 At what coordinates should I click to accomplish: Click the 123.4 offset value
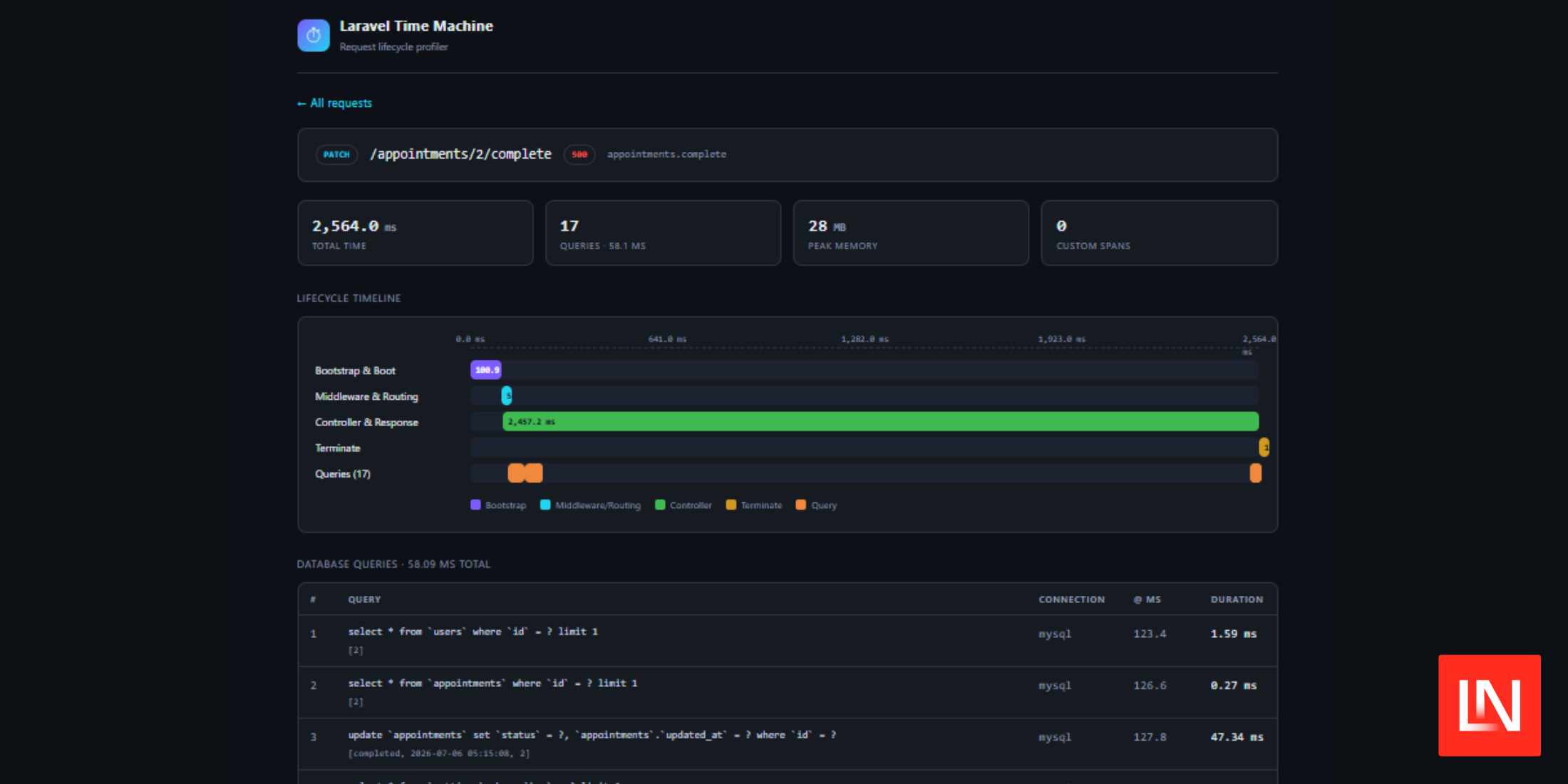(1150, 634)
